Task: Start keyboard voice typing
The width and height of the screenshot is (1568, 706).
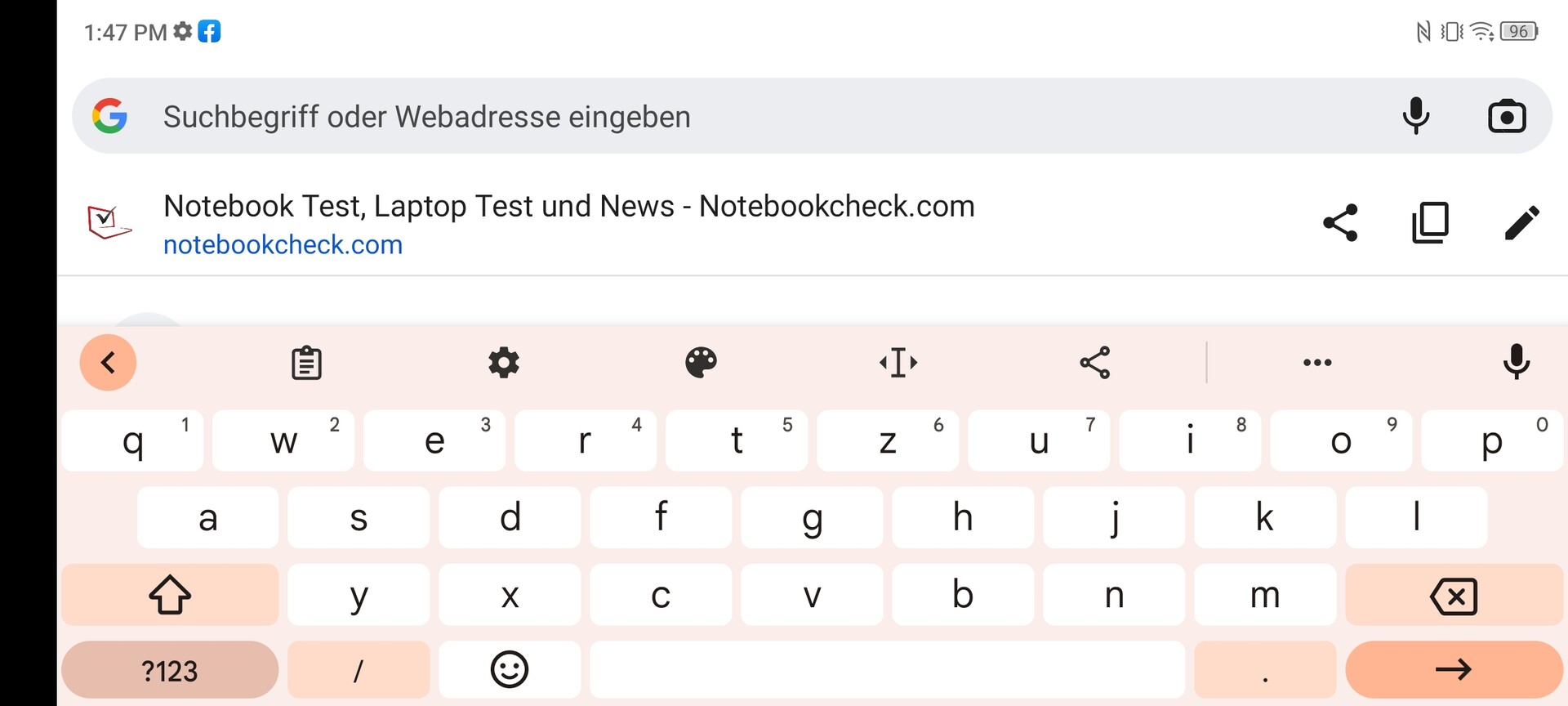Action: 1517,363
